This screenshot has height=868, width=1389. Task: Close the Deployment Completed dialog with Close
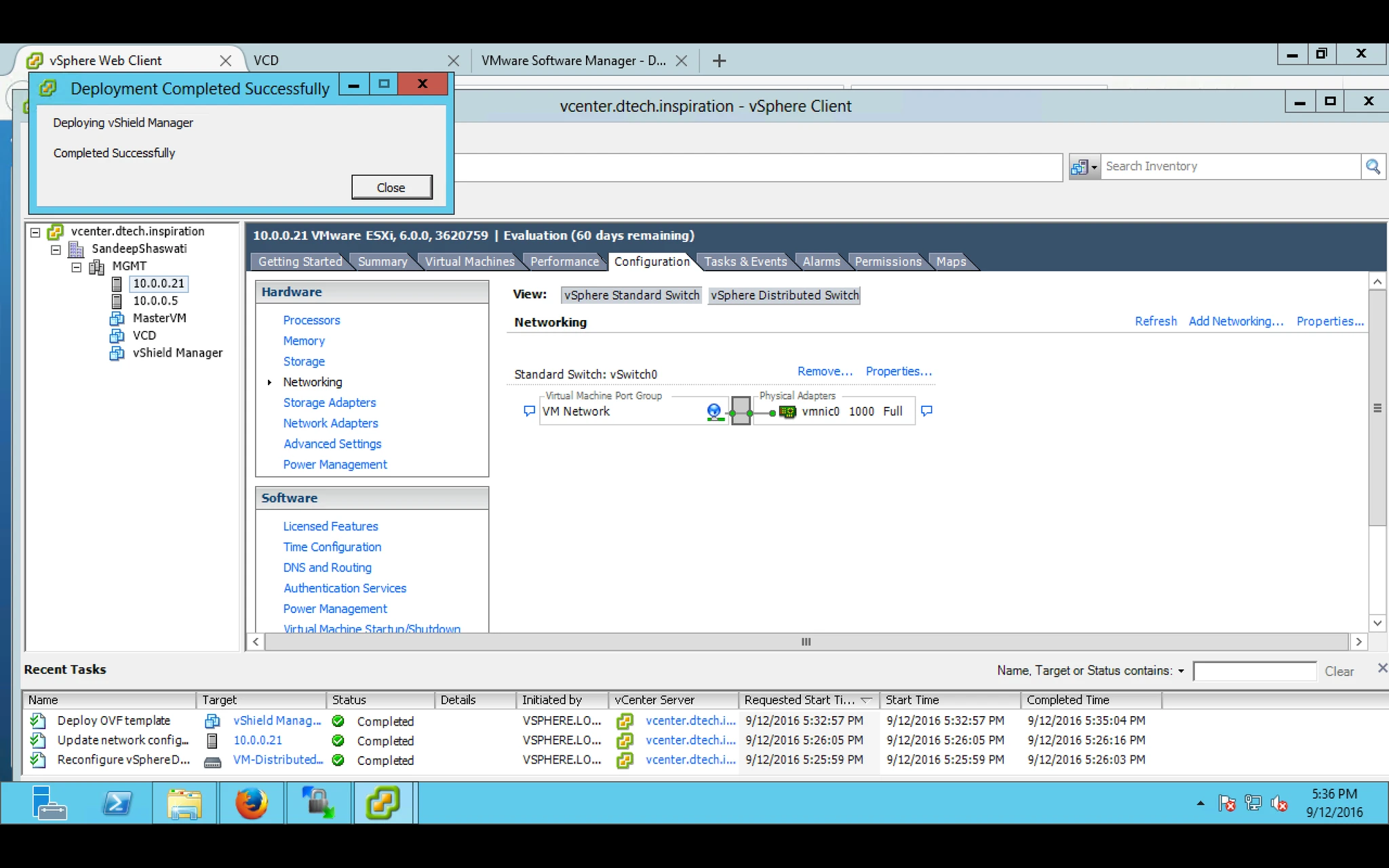click(391, 187)
